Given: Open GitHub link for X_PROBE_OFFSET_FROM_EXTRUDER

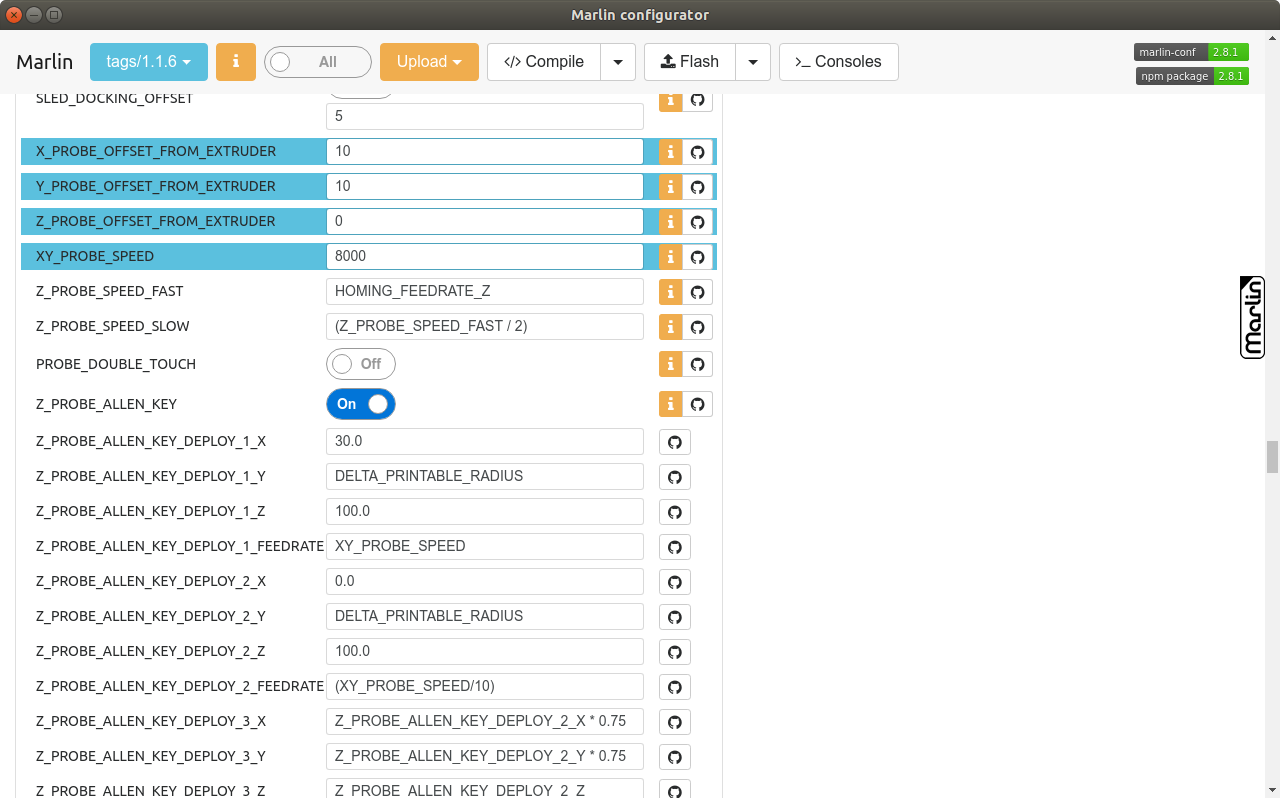Looking at the screenshot, I should pos(698,152).
